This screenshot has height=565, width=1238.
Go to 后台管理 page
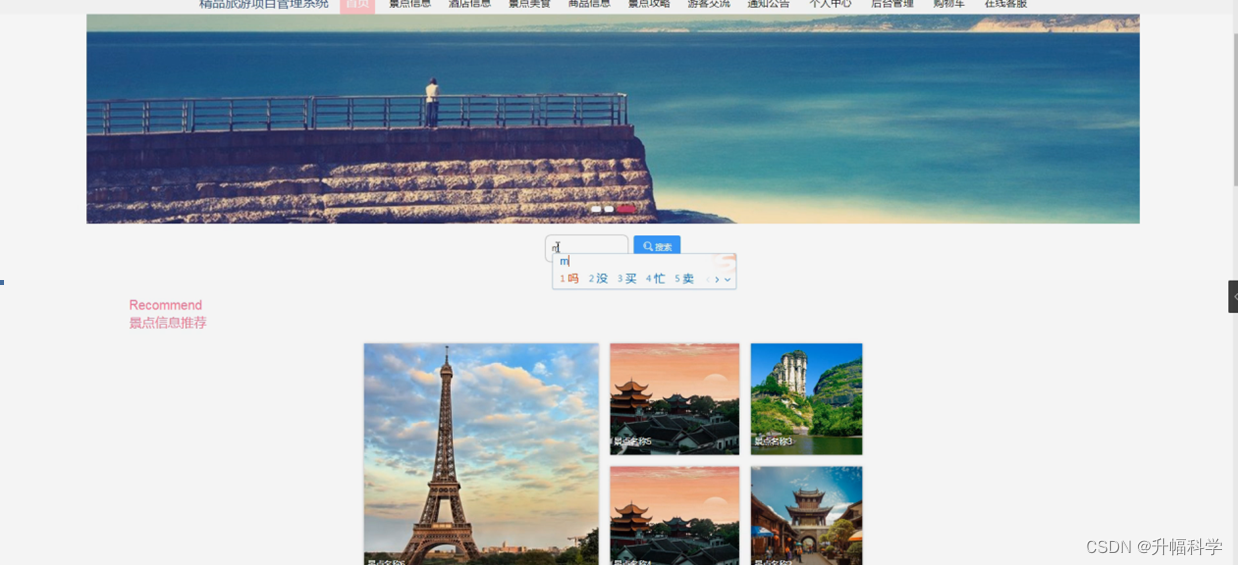tap(892, 4)
